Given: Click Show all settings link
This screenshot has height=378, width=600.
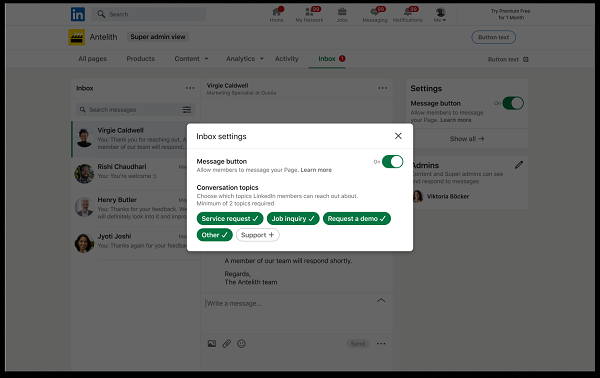Looking at the screenshot, I should point(467,138).
